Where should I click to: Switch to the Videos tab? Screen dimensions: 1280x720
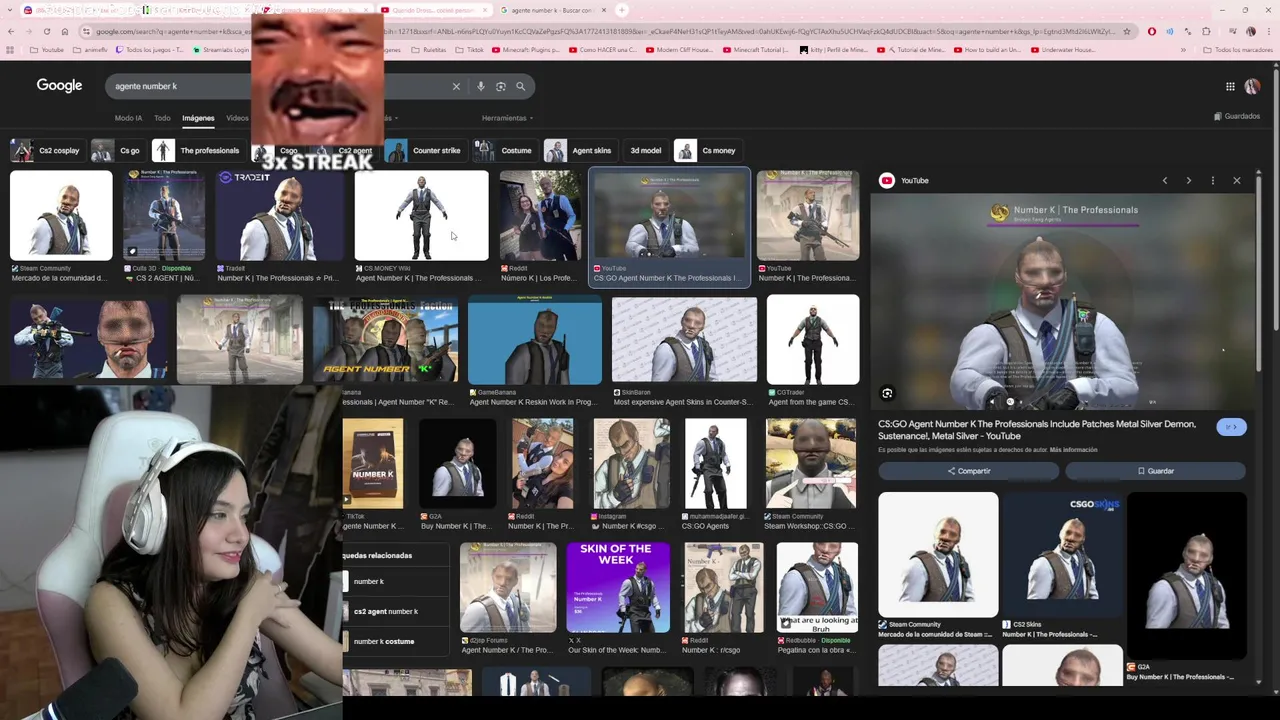pyautogui.click(x=237, y=118)
